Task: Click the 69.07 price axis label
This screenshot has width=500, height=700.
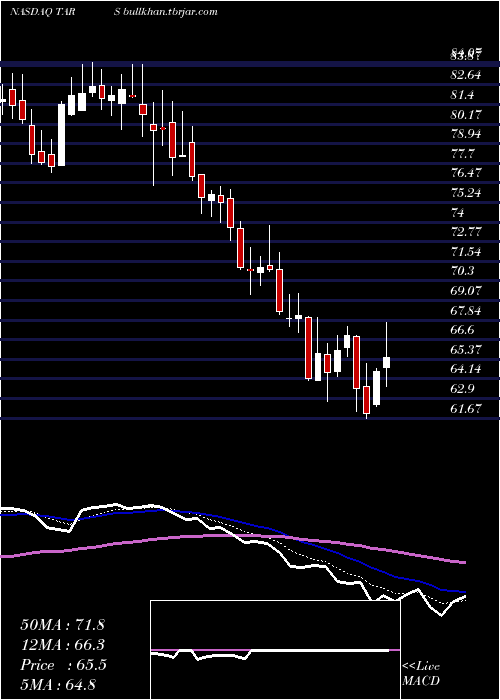Action: click(x=466, y=291)
